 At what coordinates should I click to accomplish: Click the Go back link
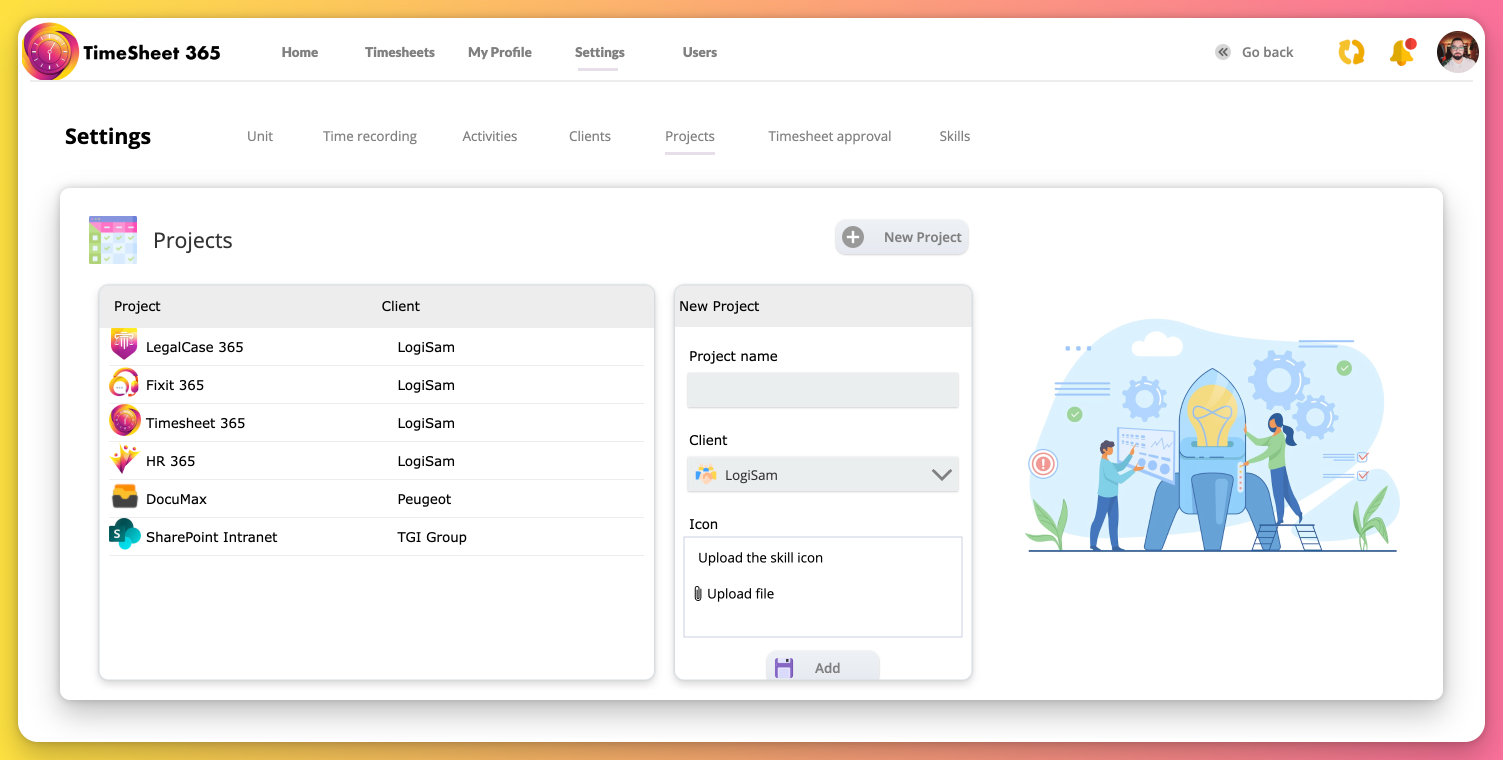point(1268,52)
